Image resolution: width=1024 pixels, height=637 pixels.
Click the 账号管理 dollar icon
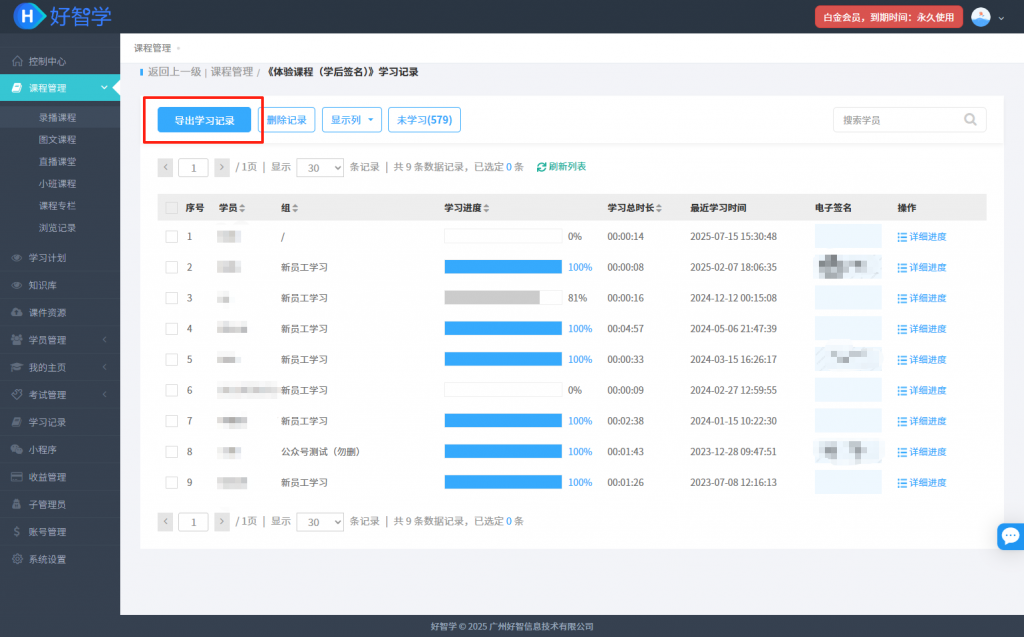[17, 532]
